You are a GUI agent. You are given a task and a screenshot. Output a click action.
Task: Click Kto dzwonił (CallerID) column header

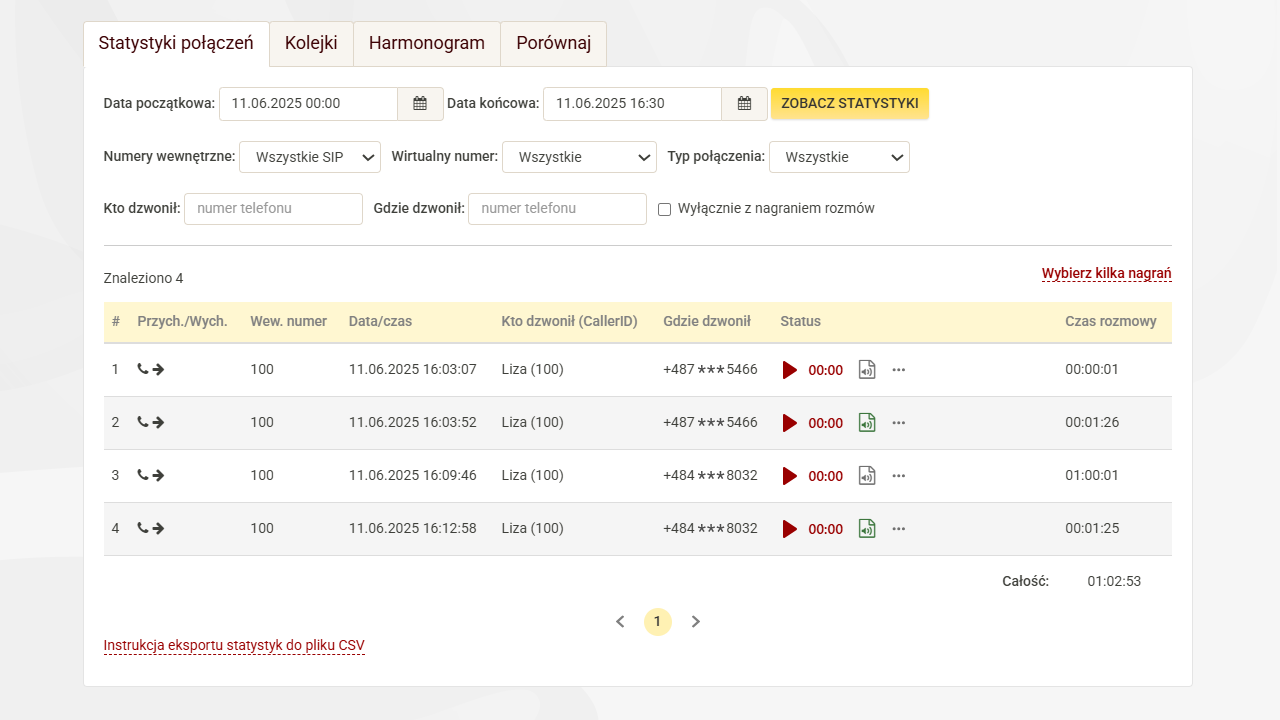pyautogui.click(x=570, y=322)
